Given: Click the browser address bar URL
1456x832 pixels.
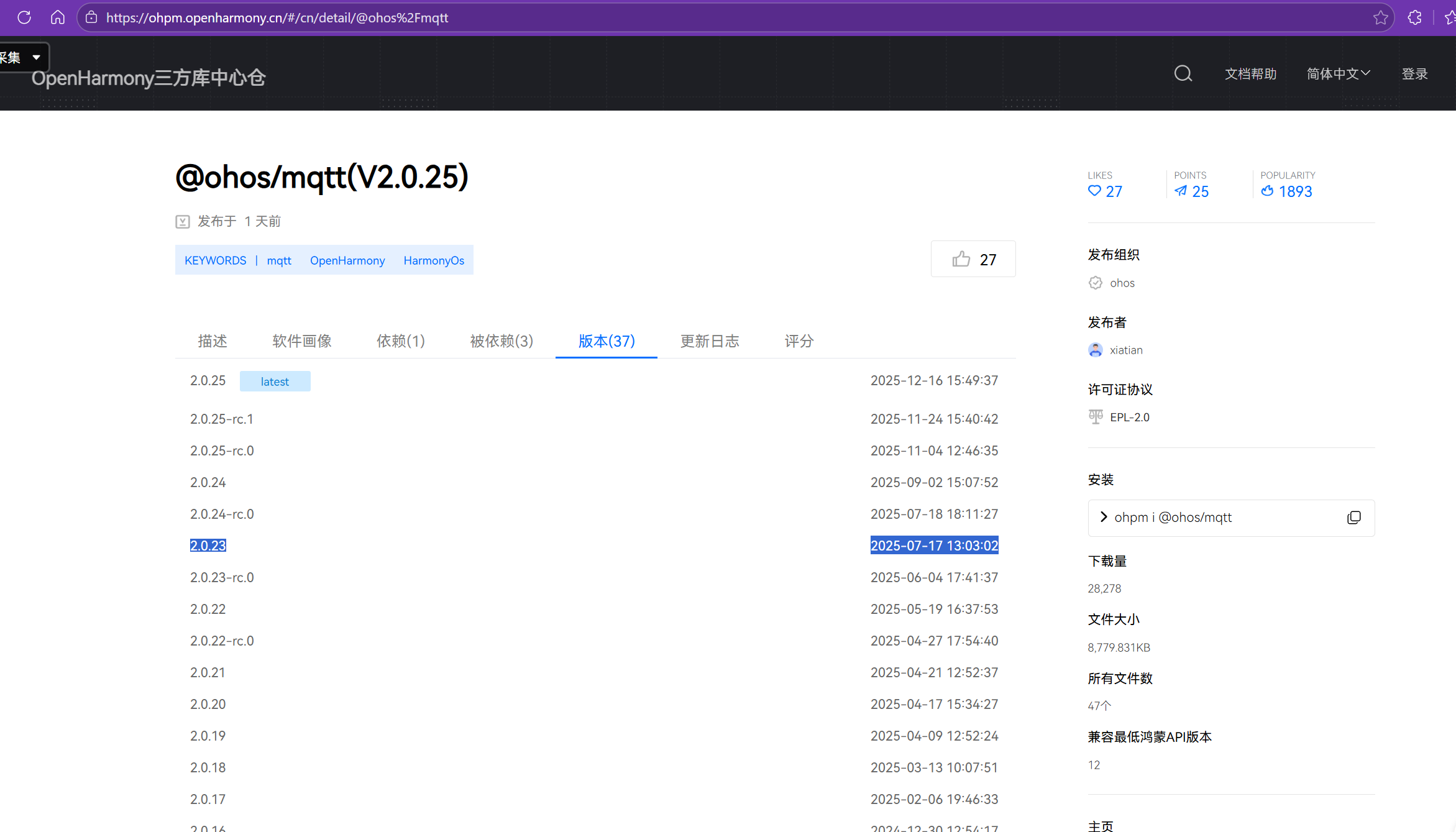Looking at the screenshot, I should pyautogui.click(x=277, y=17).
